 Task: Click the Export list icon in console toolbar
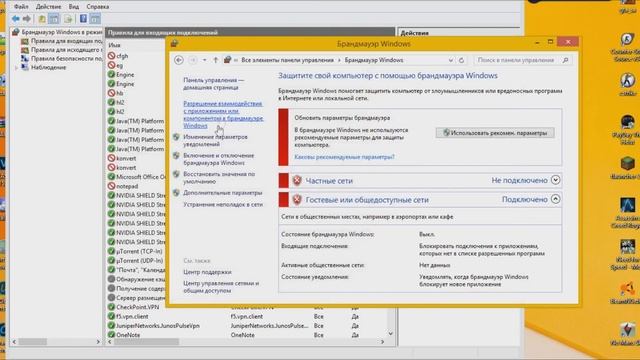tap(68, 19)
